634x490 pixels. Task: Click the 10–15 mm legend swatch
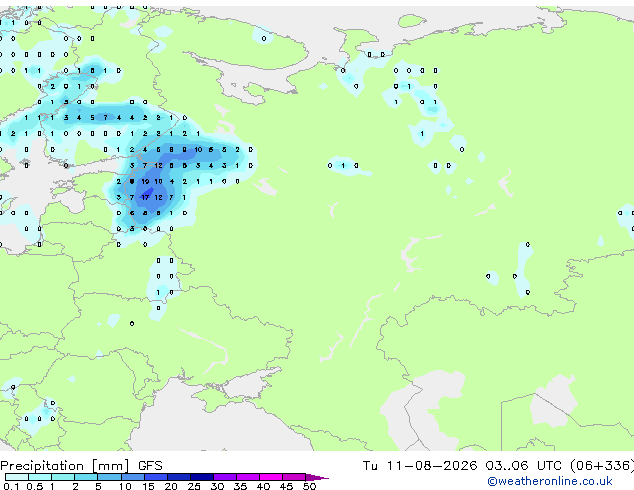[x=132, y=477]
